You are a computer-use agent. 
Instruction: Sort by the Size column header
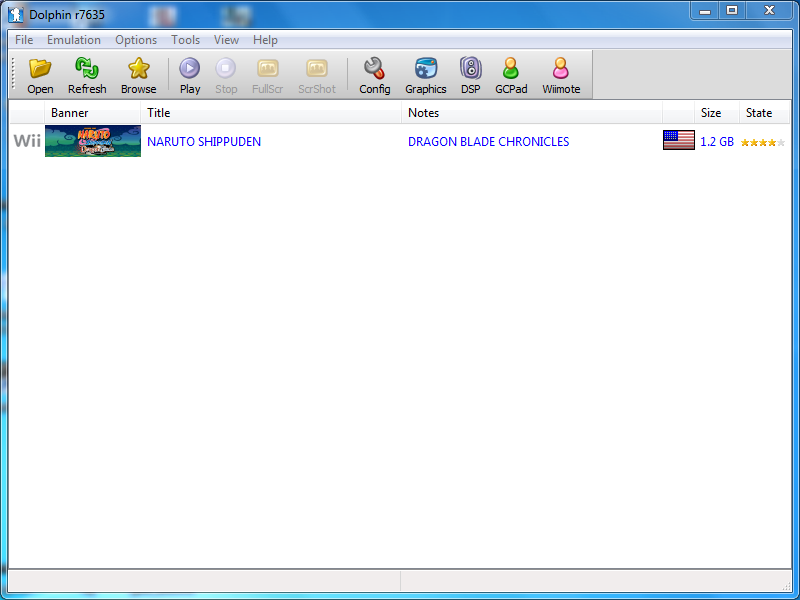(x=717, y=113)
